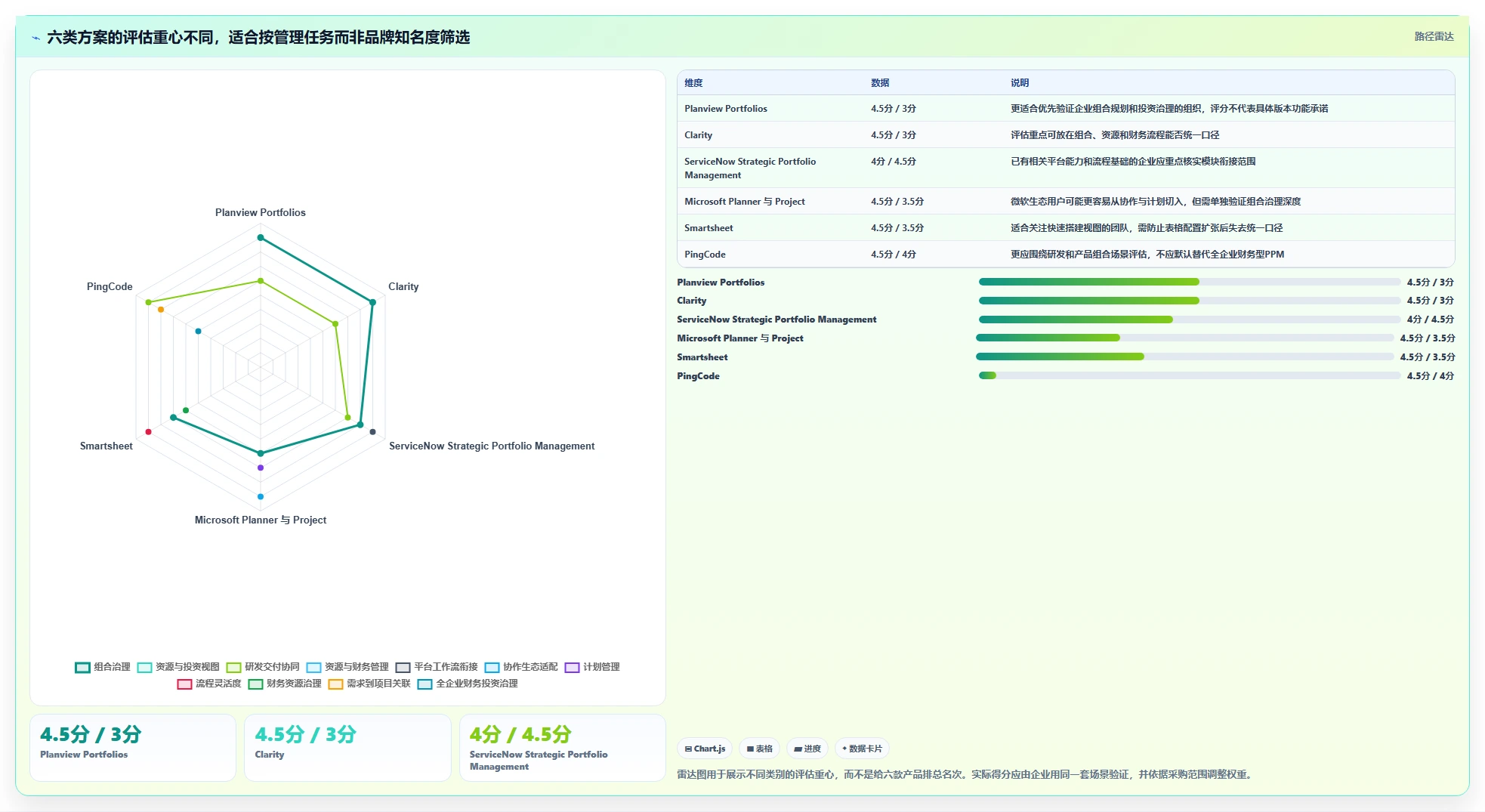Click the Chart.js chip
The image size is (1485, 812).
tap(705, 749)
